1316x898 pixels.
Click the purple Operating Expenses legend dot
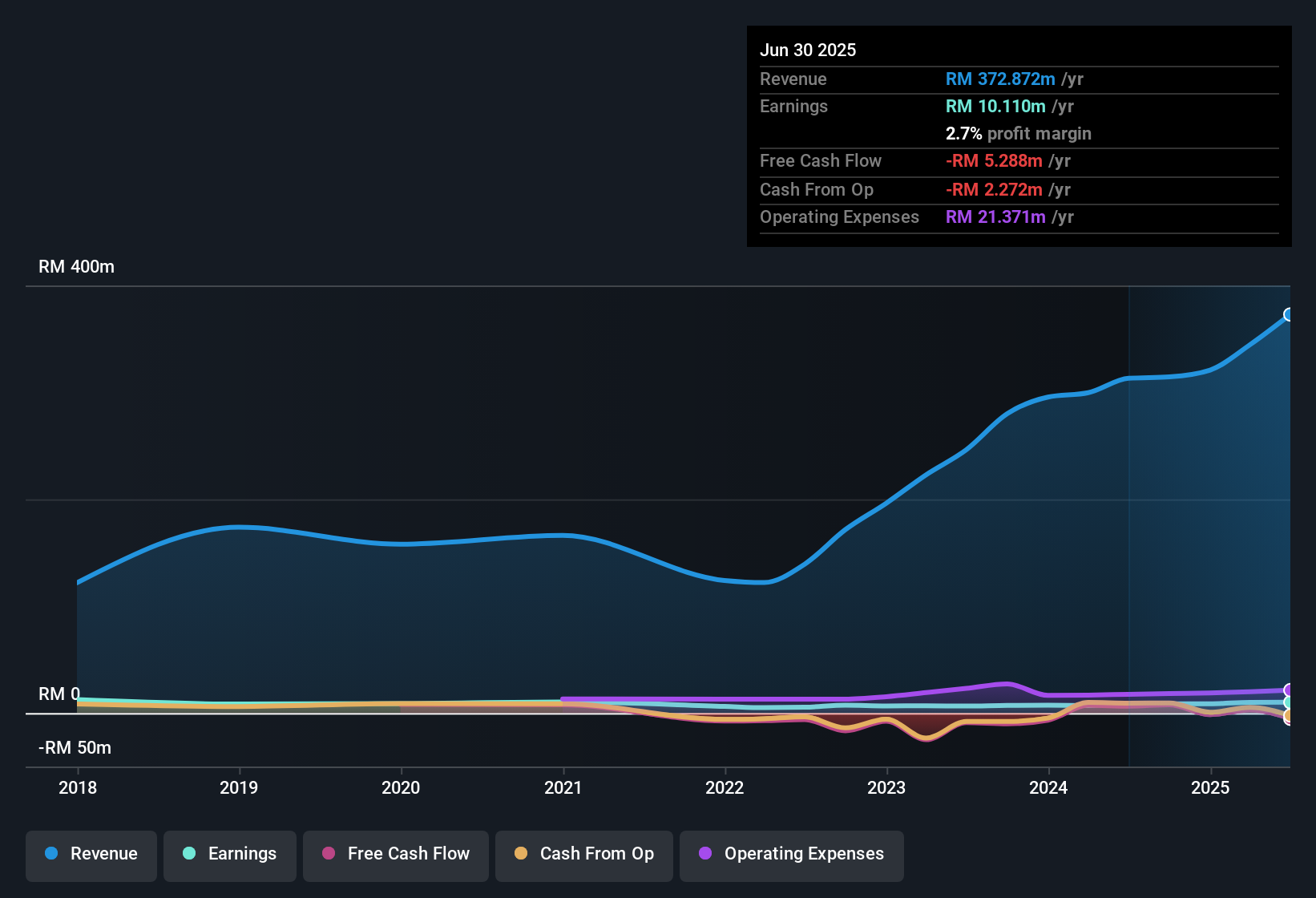pyautogui.click(x=705, y=854)
